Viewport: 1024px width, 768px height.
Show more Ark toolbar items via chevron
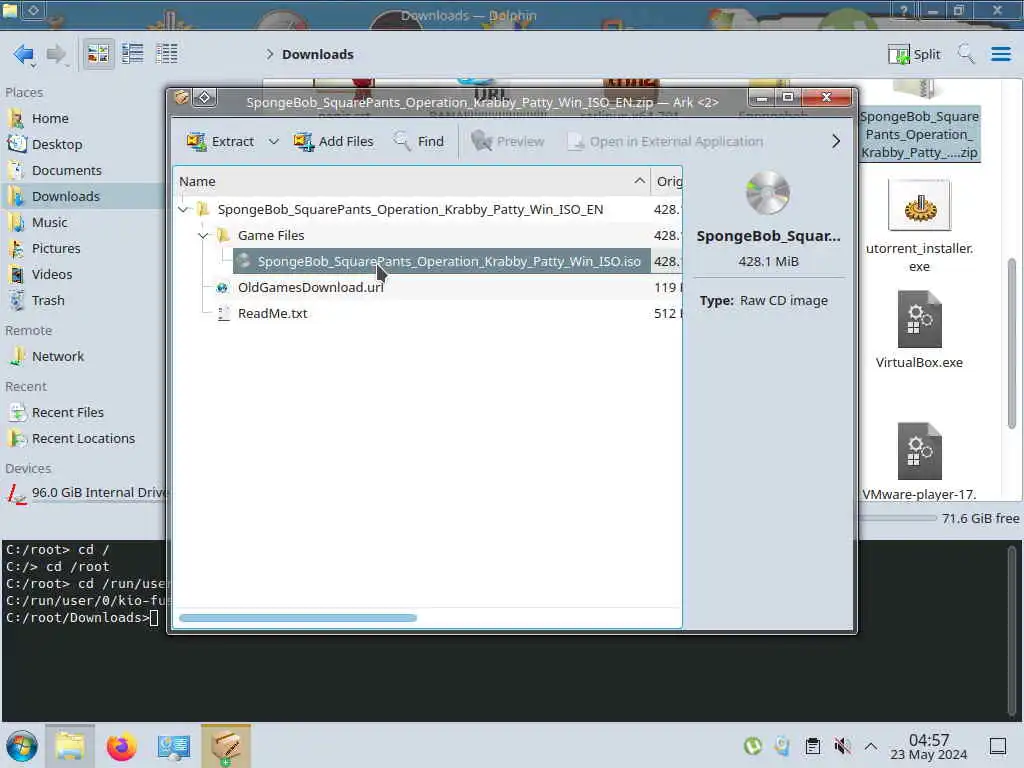[x=836, y=141]
